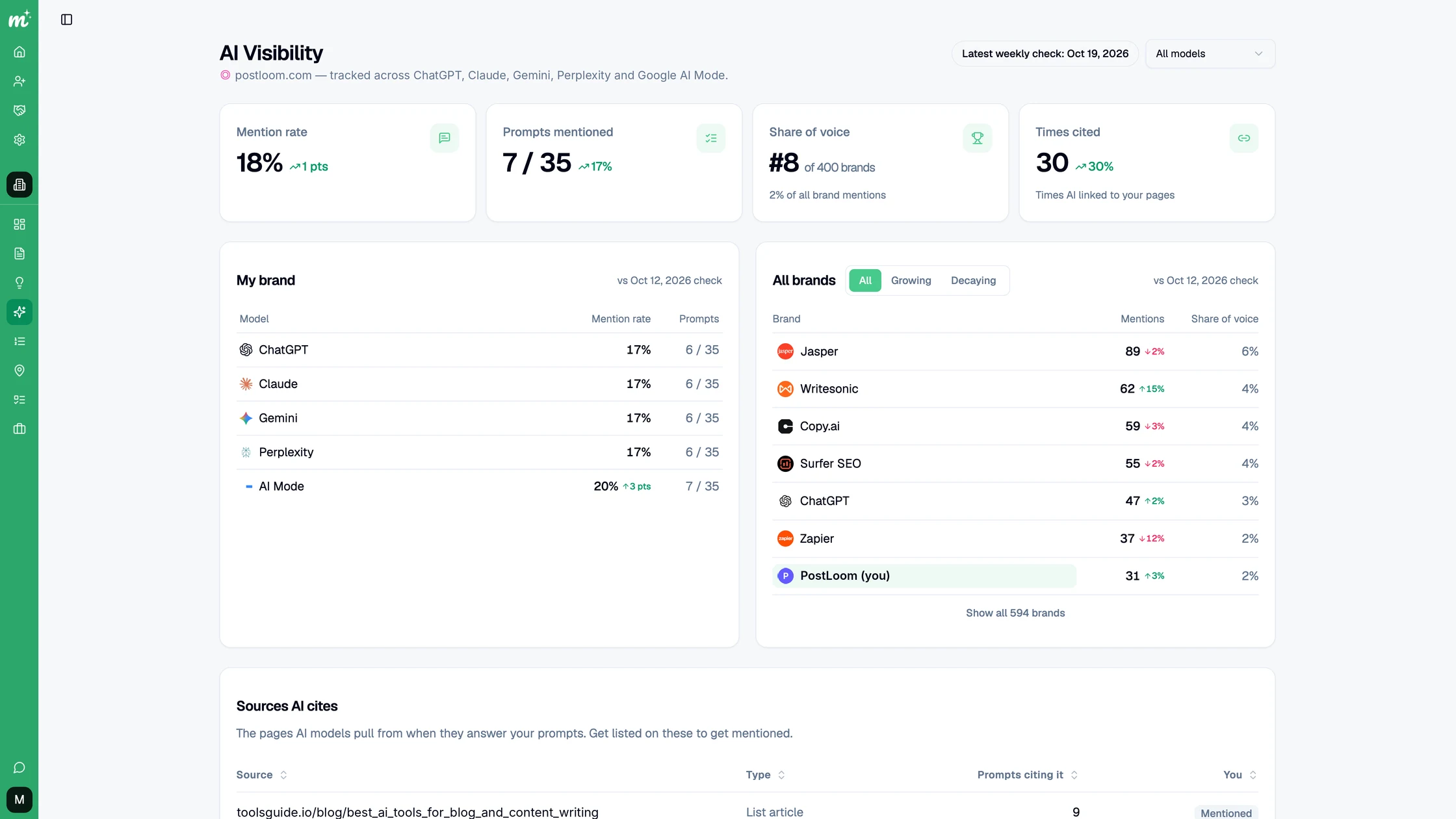
Task: Toggle the sidebar panel icon
Action: (66, 19)
